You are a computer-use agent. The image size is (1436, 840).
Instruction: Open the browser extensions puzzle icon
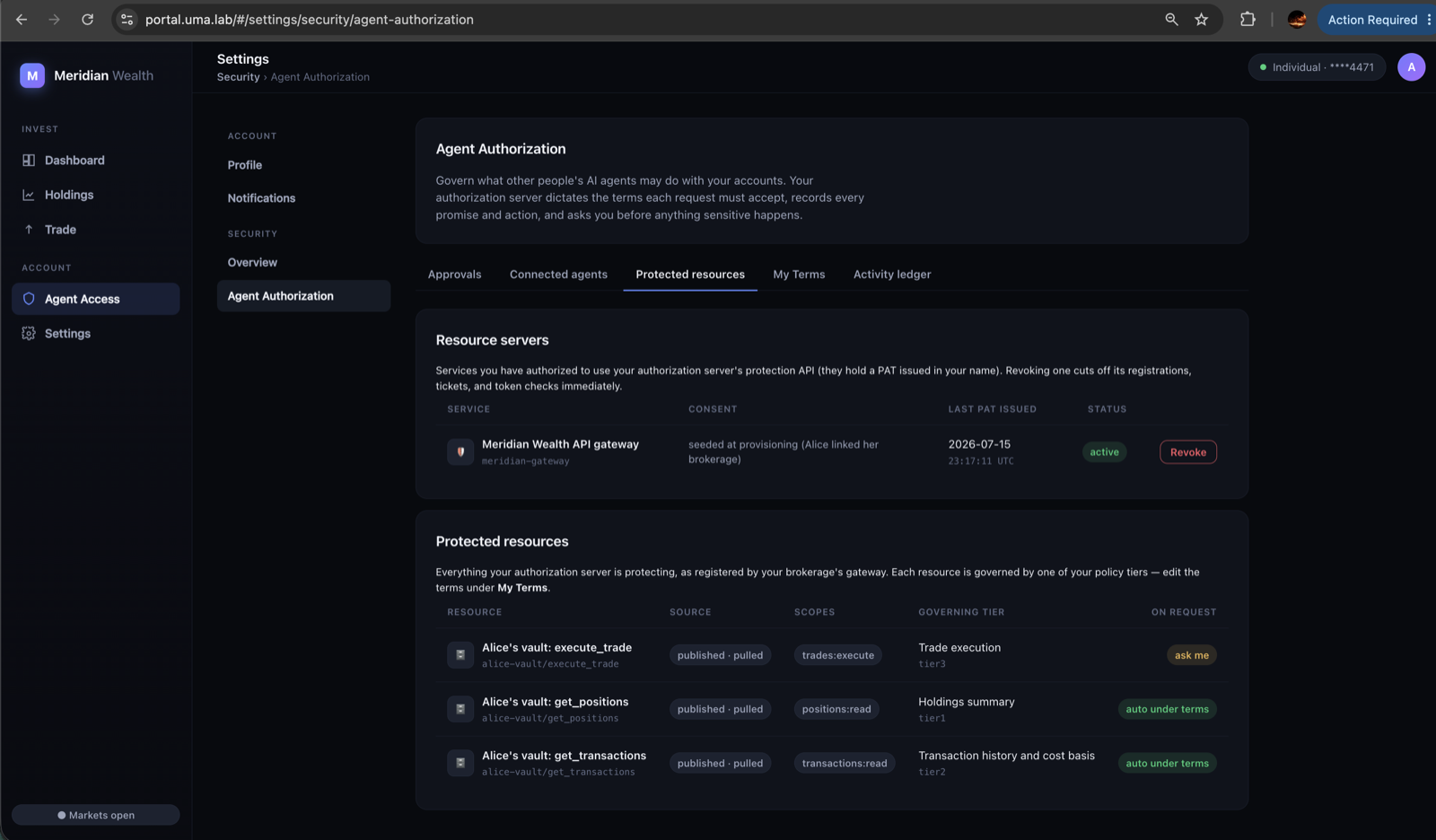[x=1248, y=19]
